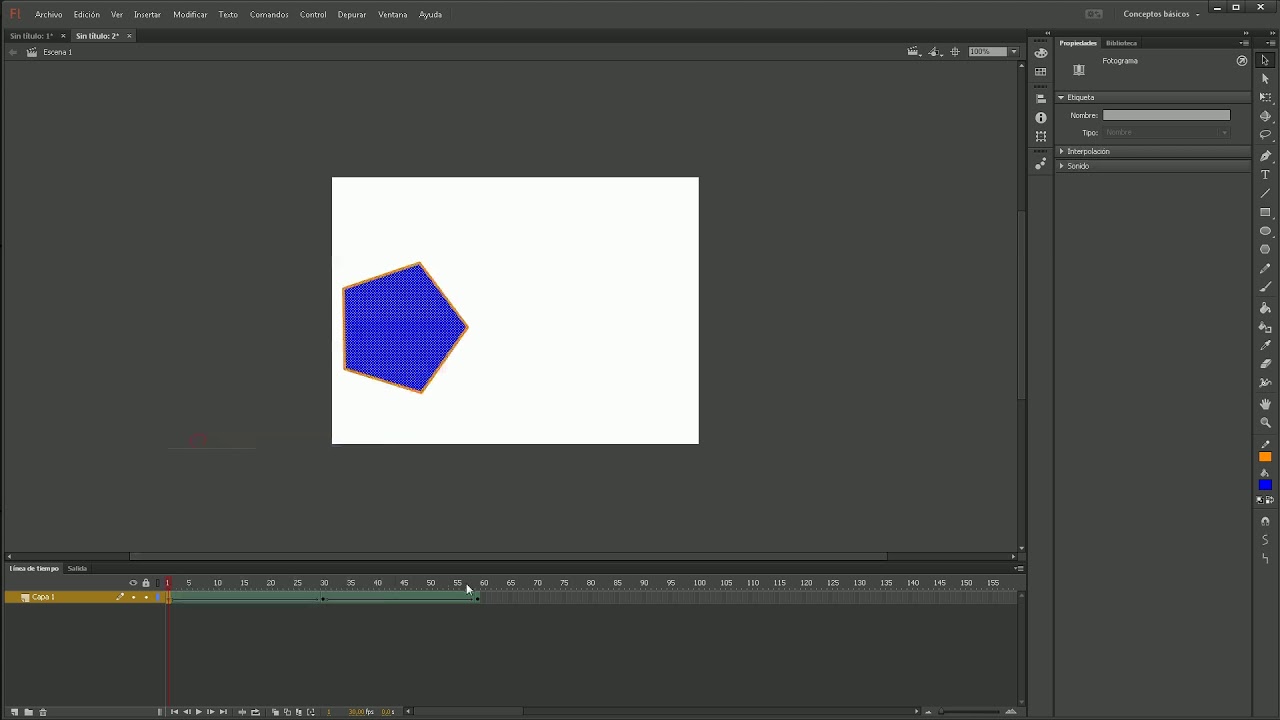Open Conceptos básicos workspace dropdown
Viewport: 1280px width, 720px height.
click(x=1161, y=15)
